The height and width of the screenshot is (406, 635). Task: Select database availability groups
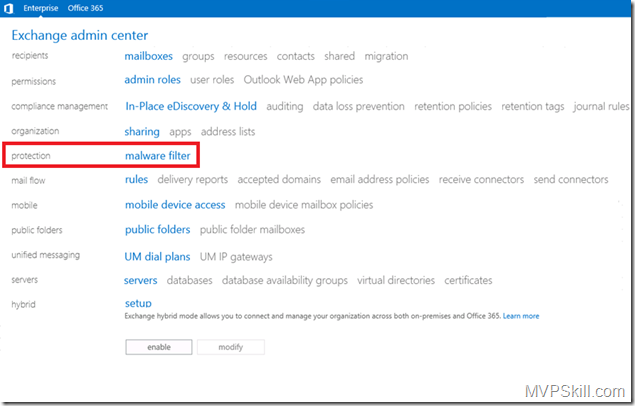click(x=285, y=281)
